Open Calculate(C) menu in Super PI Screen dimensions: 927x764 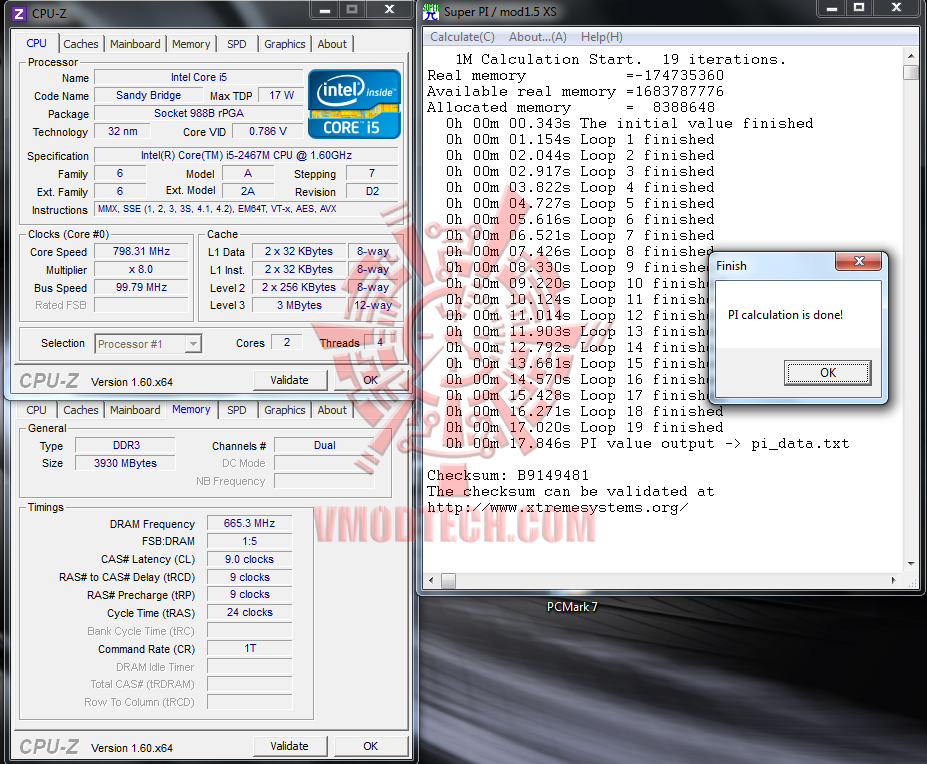pyautogui.click(x=462, y=37)
